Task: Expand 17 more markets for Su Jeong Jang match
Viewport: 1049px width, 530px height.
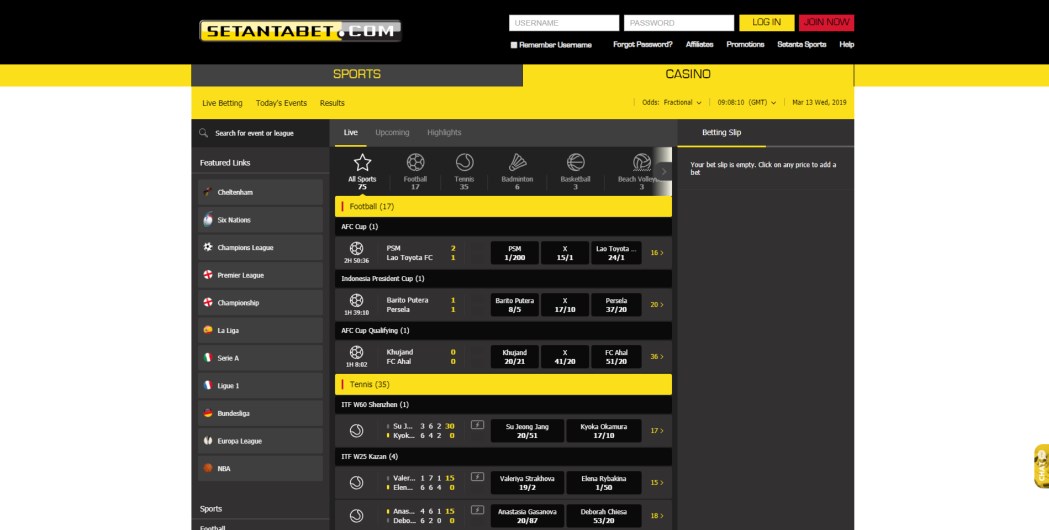Action: tap(657, 431)
